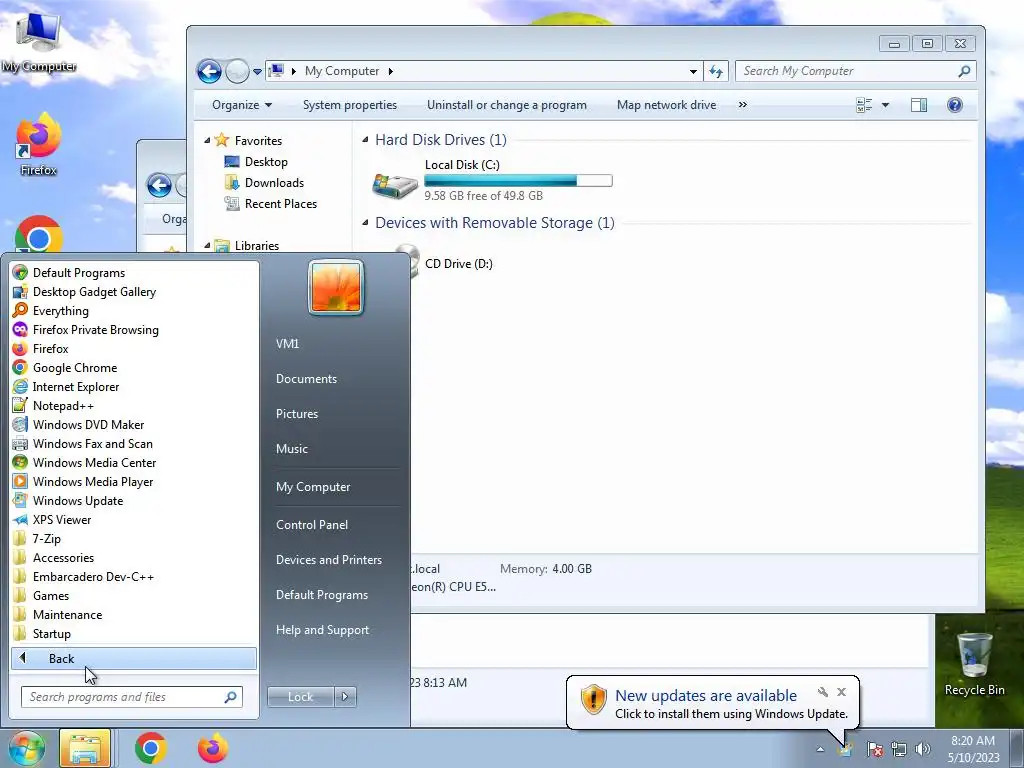Expand Embarcadero Dev-C++ folder
The height and width of the screenshot is (768, 1024).
click(x=84, y=577)
